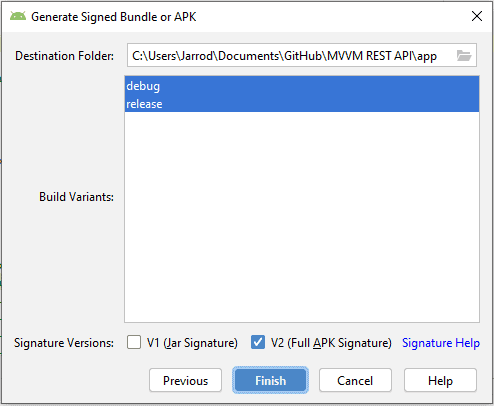
Task: Uncheck the V2 (Full APK Signature) checkbox
Action: pos(258,342)
